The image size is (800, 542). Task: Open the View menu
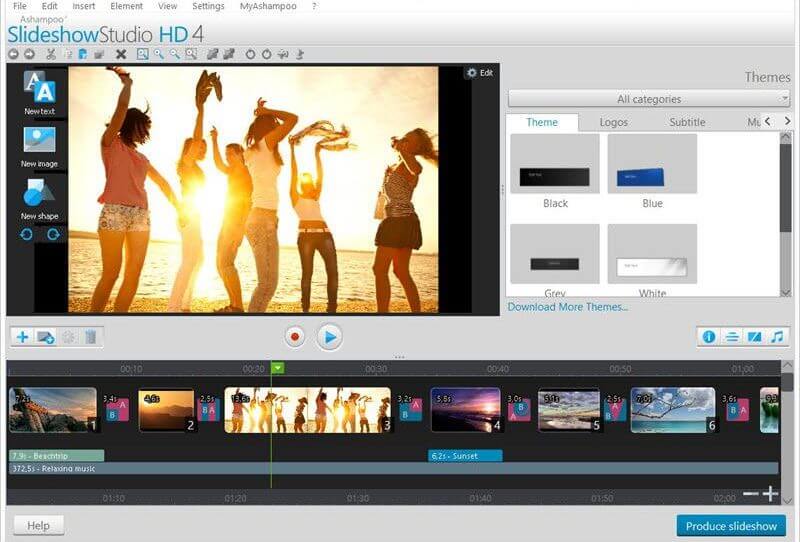[x=167, y=6]
